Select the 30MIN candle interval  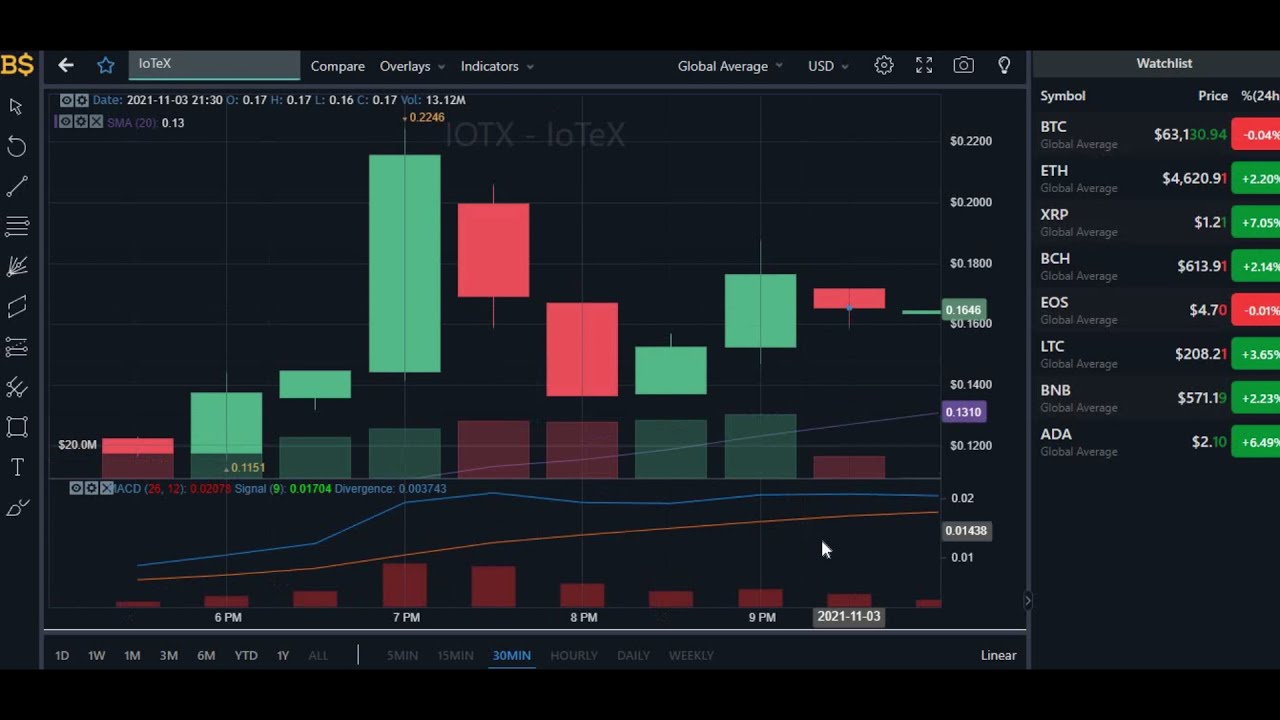click(511, 655)
